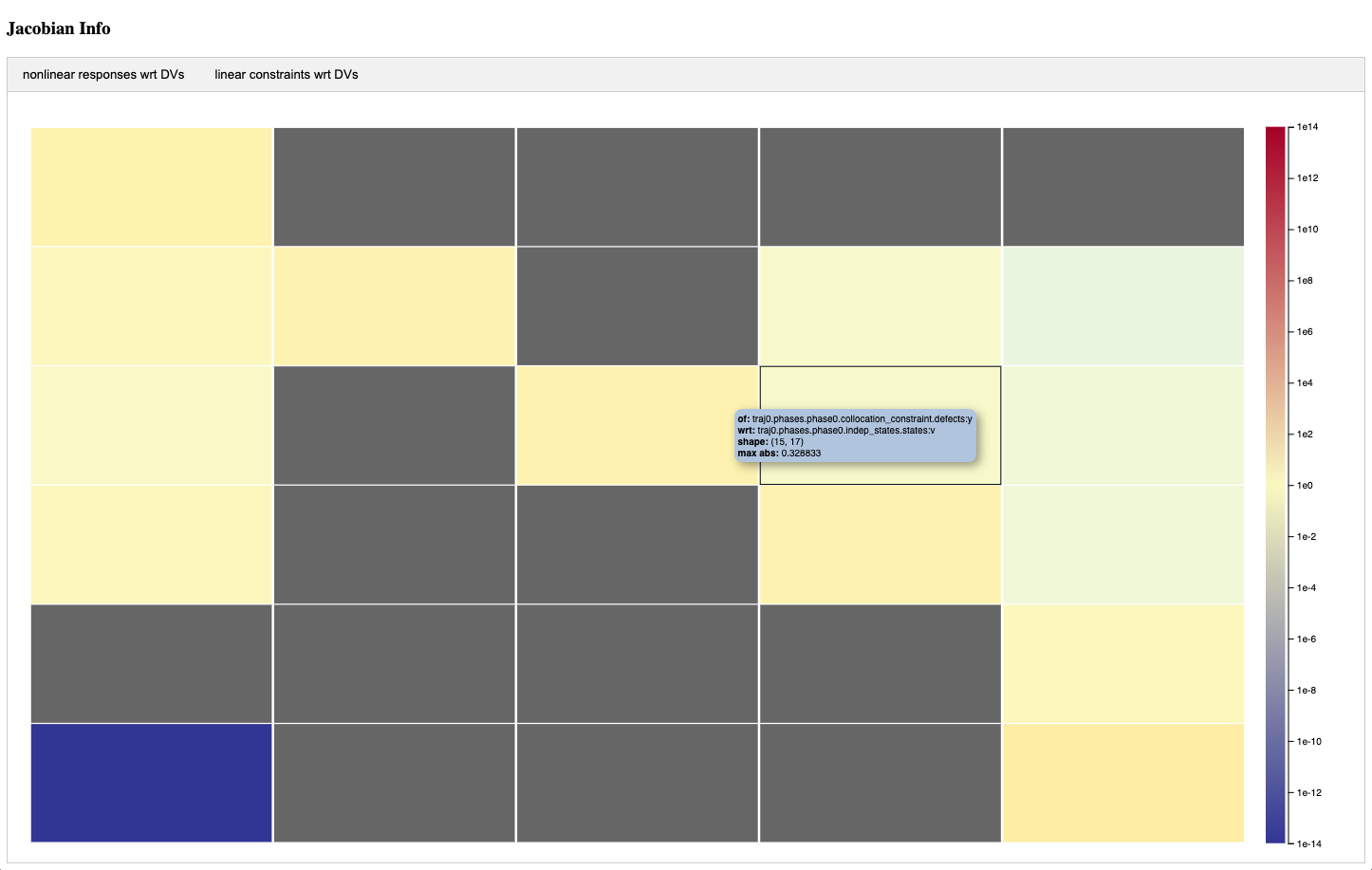Click the 'Jacobian Info' heading
This screenshot has width=1372, height=870.
[x=59, y=28]
